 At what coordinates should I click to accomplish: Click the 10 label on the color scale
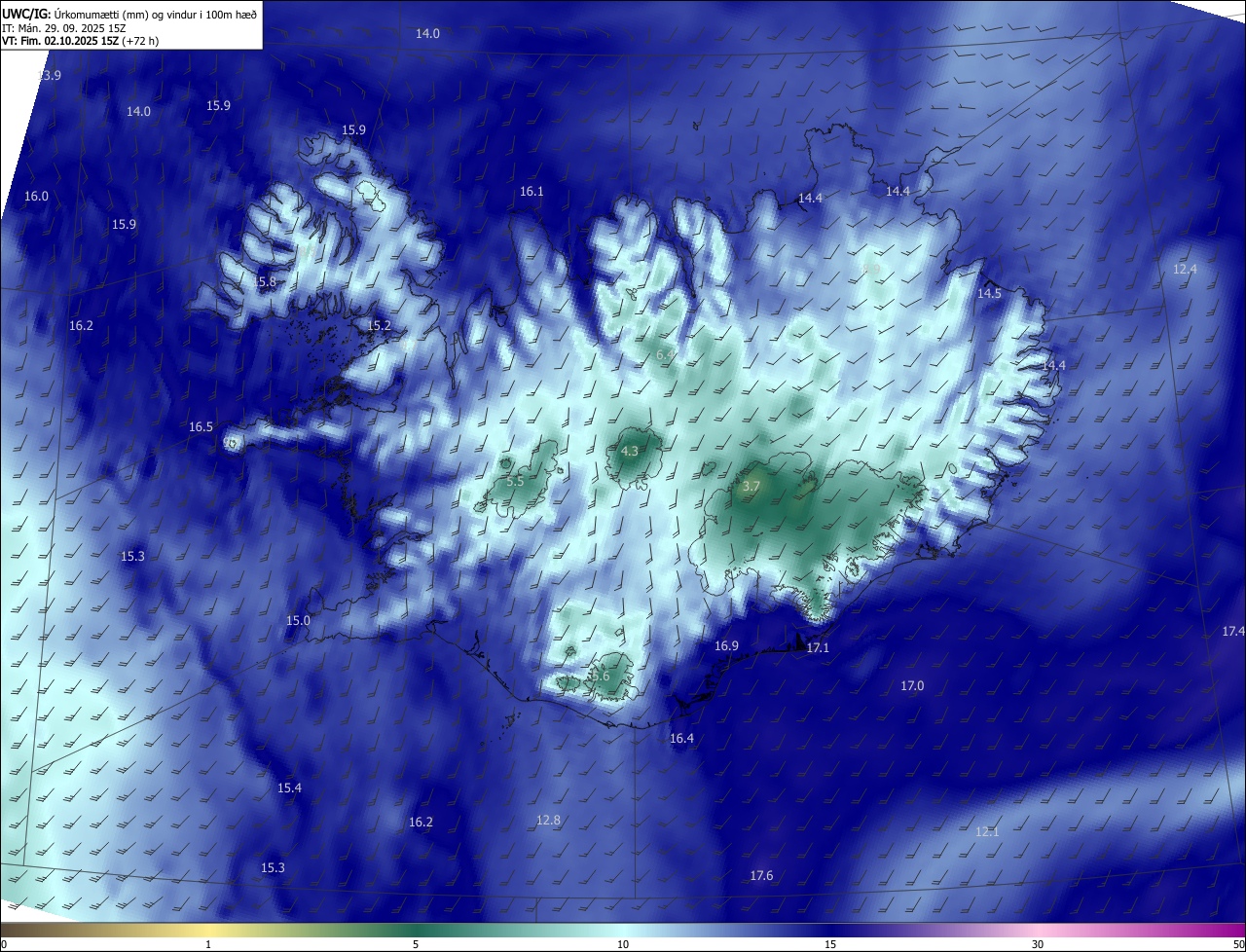[623, 944]
